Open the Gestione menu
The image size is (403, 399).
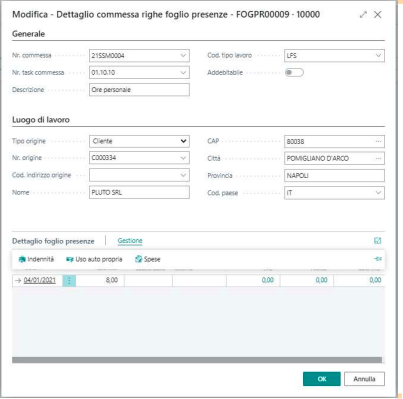130,241
